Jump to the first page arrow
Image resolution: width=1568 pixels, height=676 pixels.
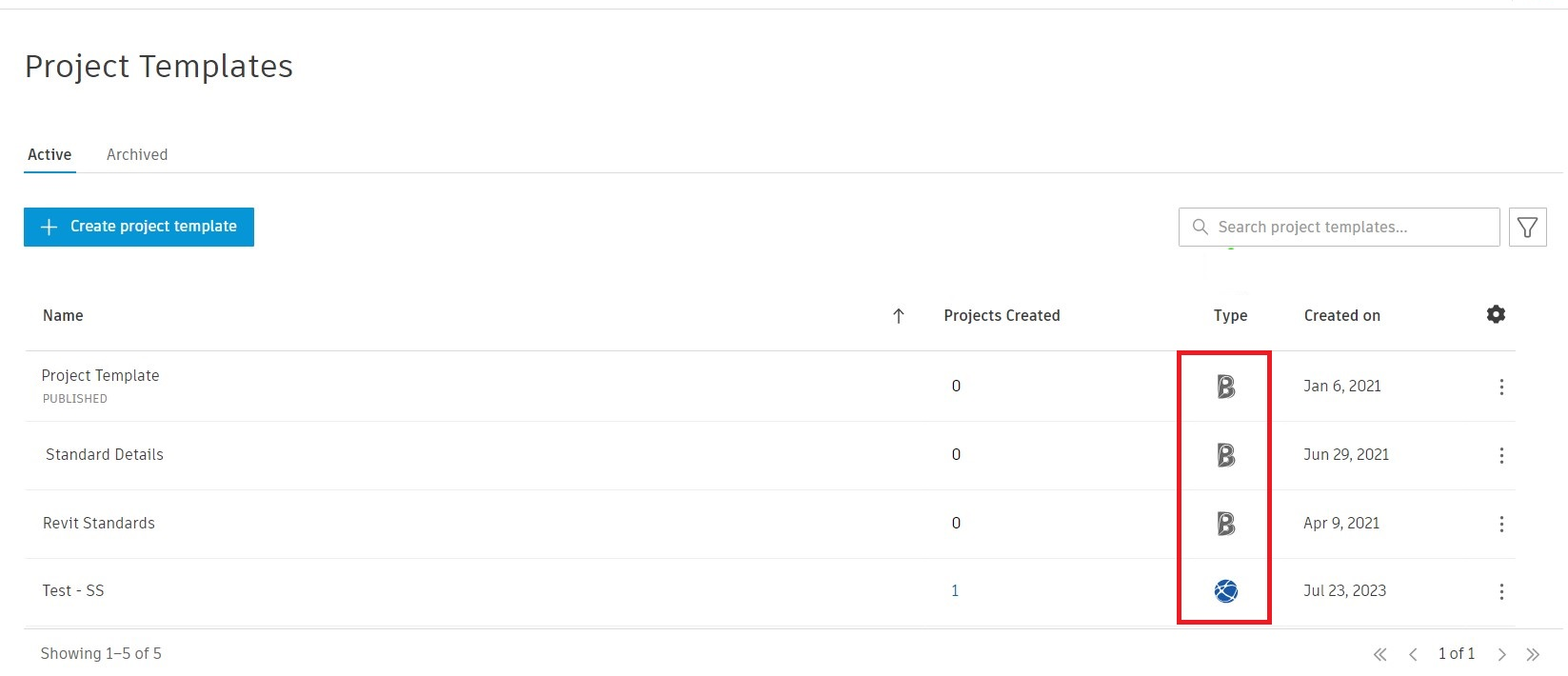click(x=1379, y=654)
